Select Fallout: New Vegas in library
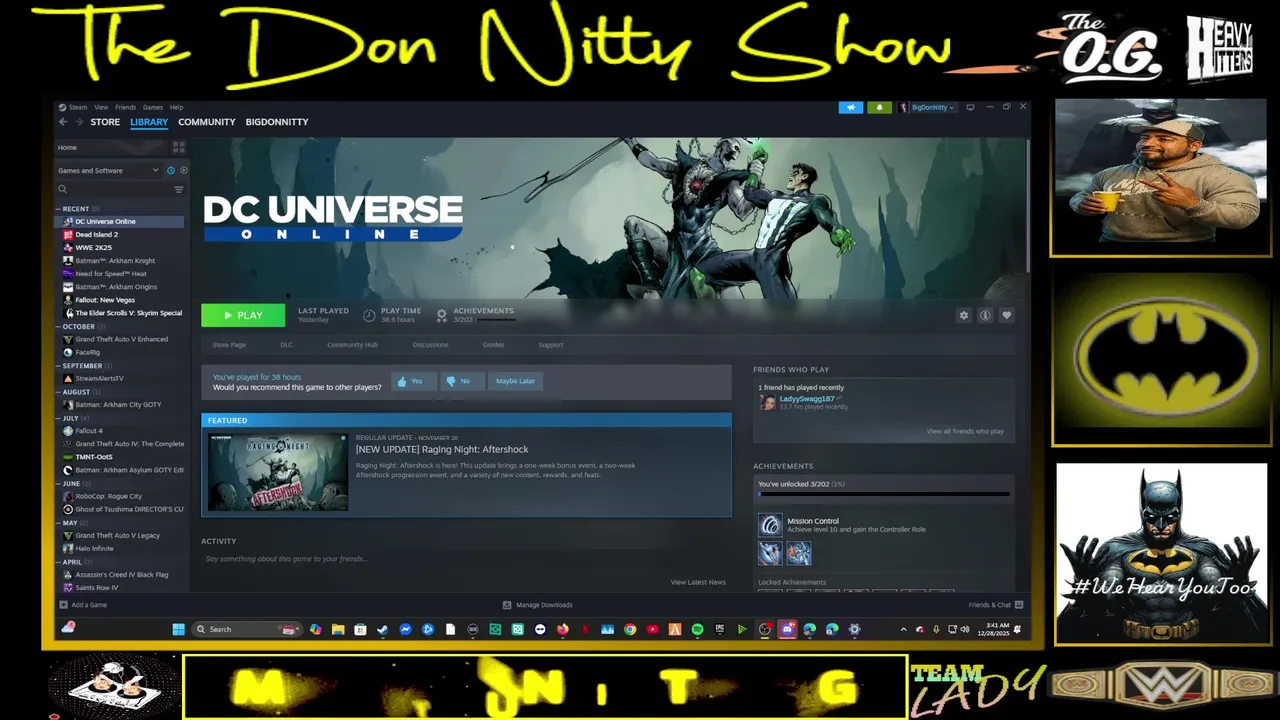 [105, 300]
